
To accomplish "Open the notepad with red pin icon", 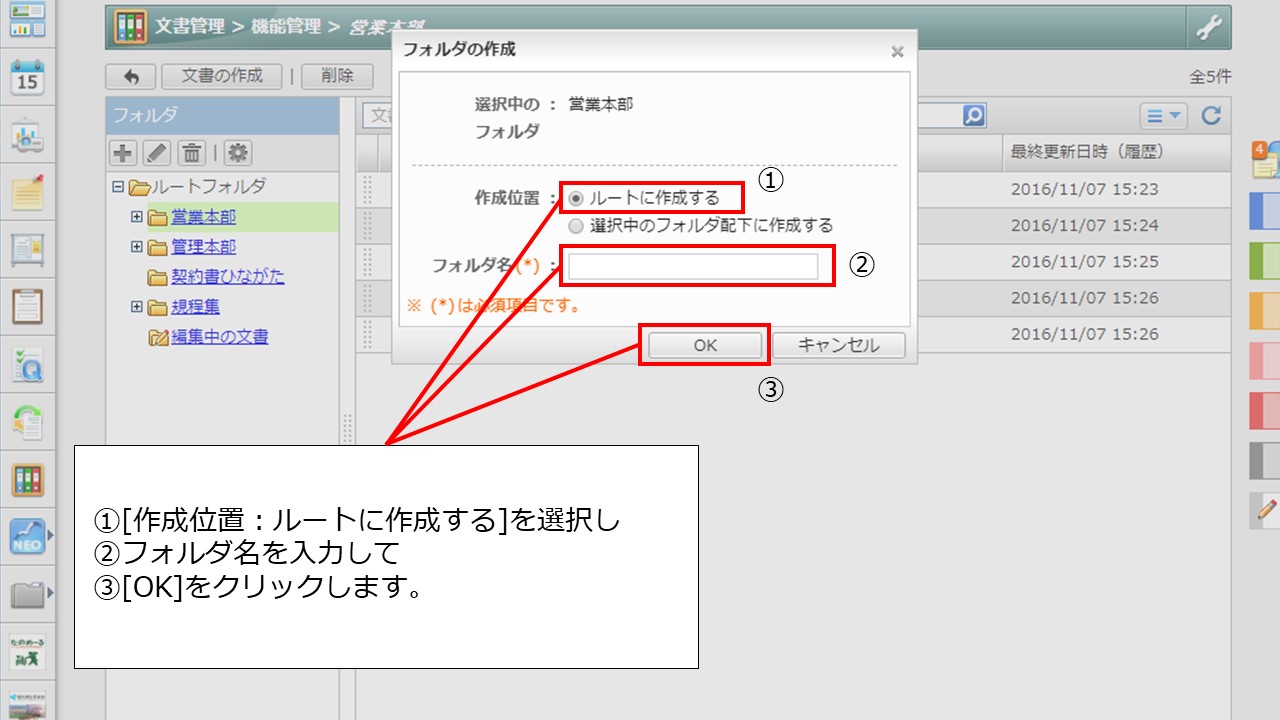I will pos(27,191).
